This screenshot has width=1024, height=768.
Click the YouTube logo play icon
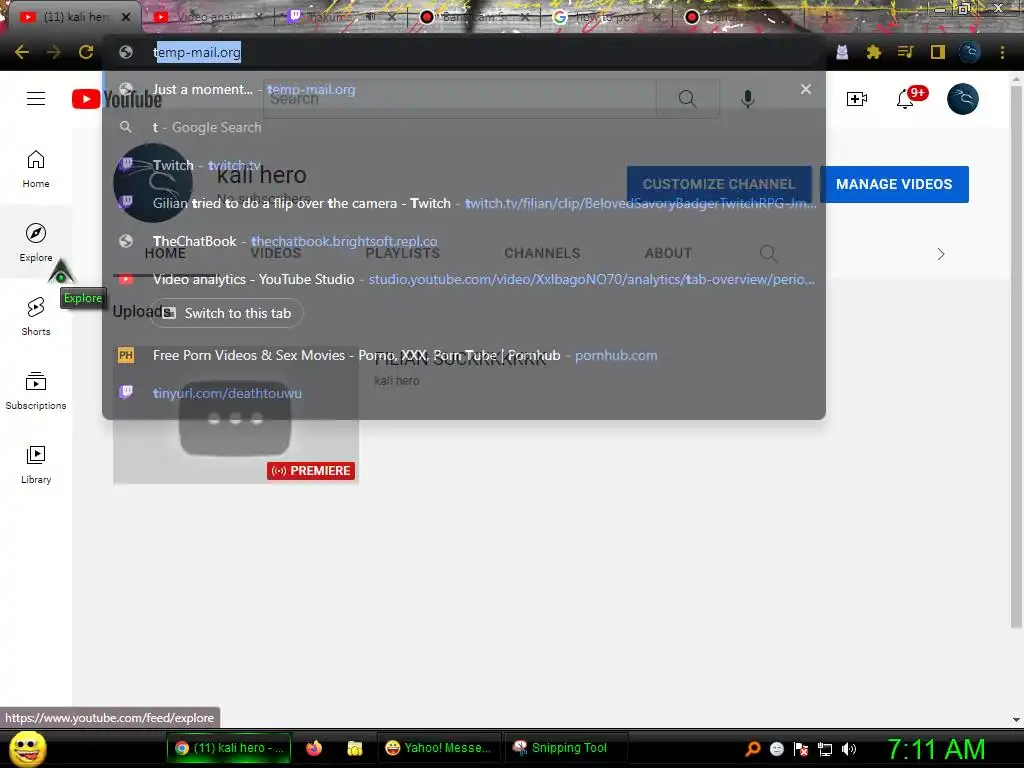(86, 99)
